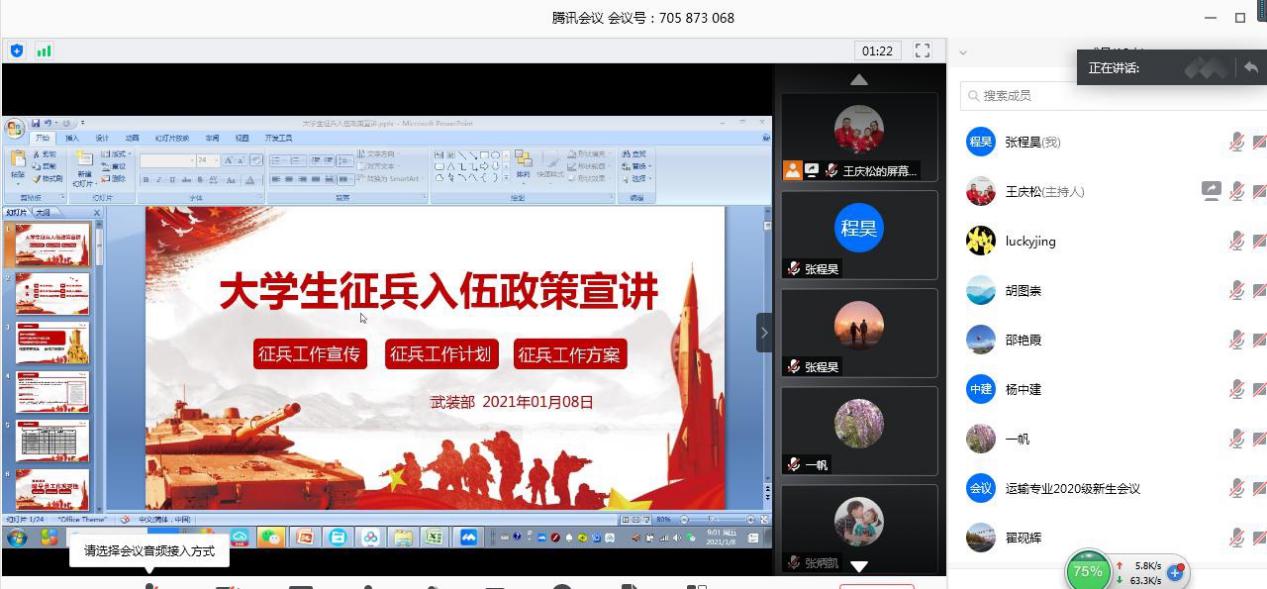1267x589 pixels.
Task: Click the blue plus on the network speed widget
Action: tap(1176, 572)
